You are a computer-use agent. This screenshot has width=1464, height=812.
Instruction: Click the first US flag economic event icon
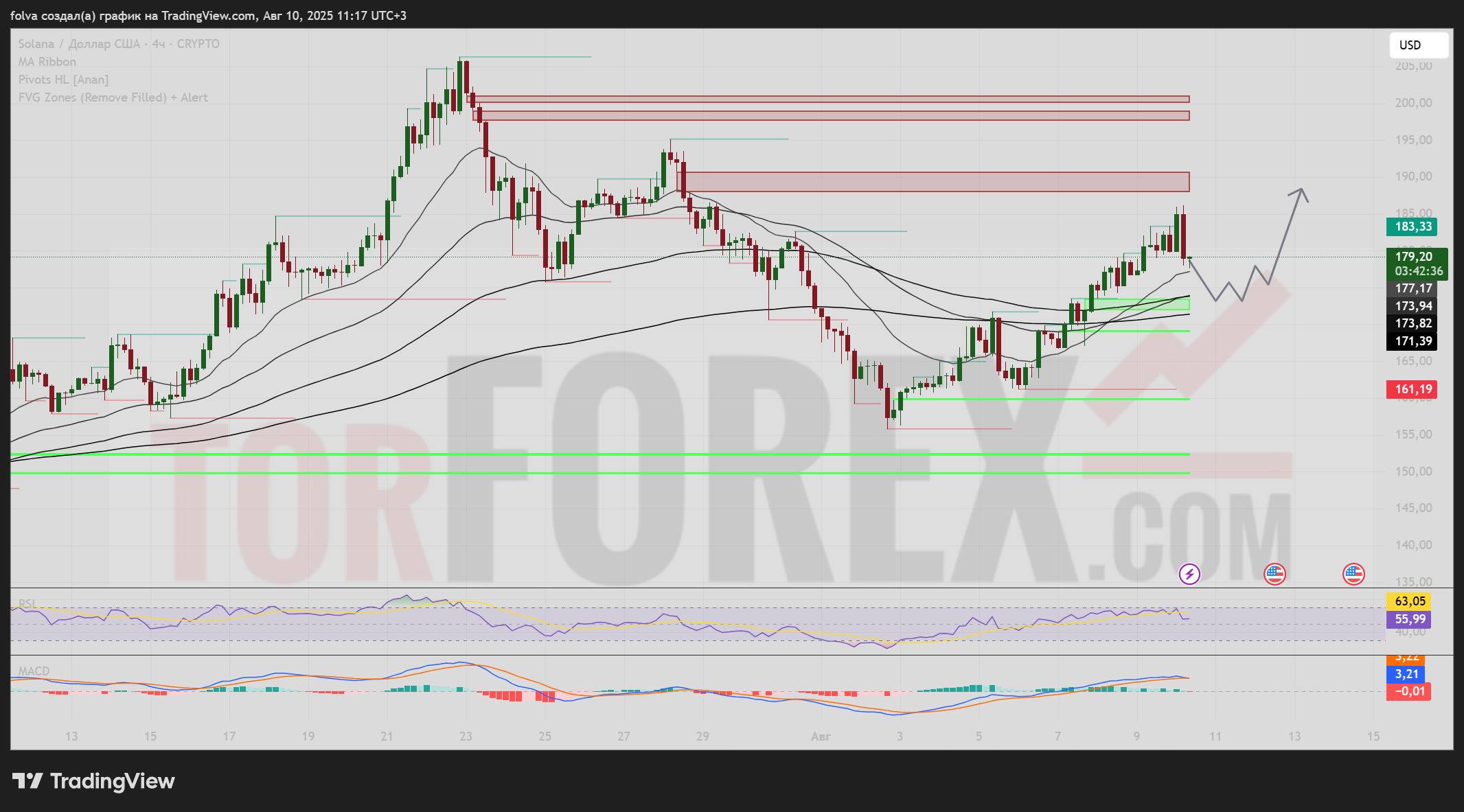(x=1274, y=574)
